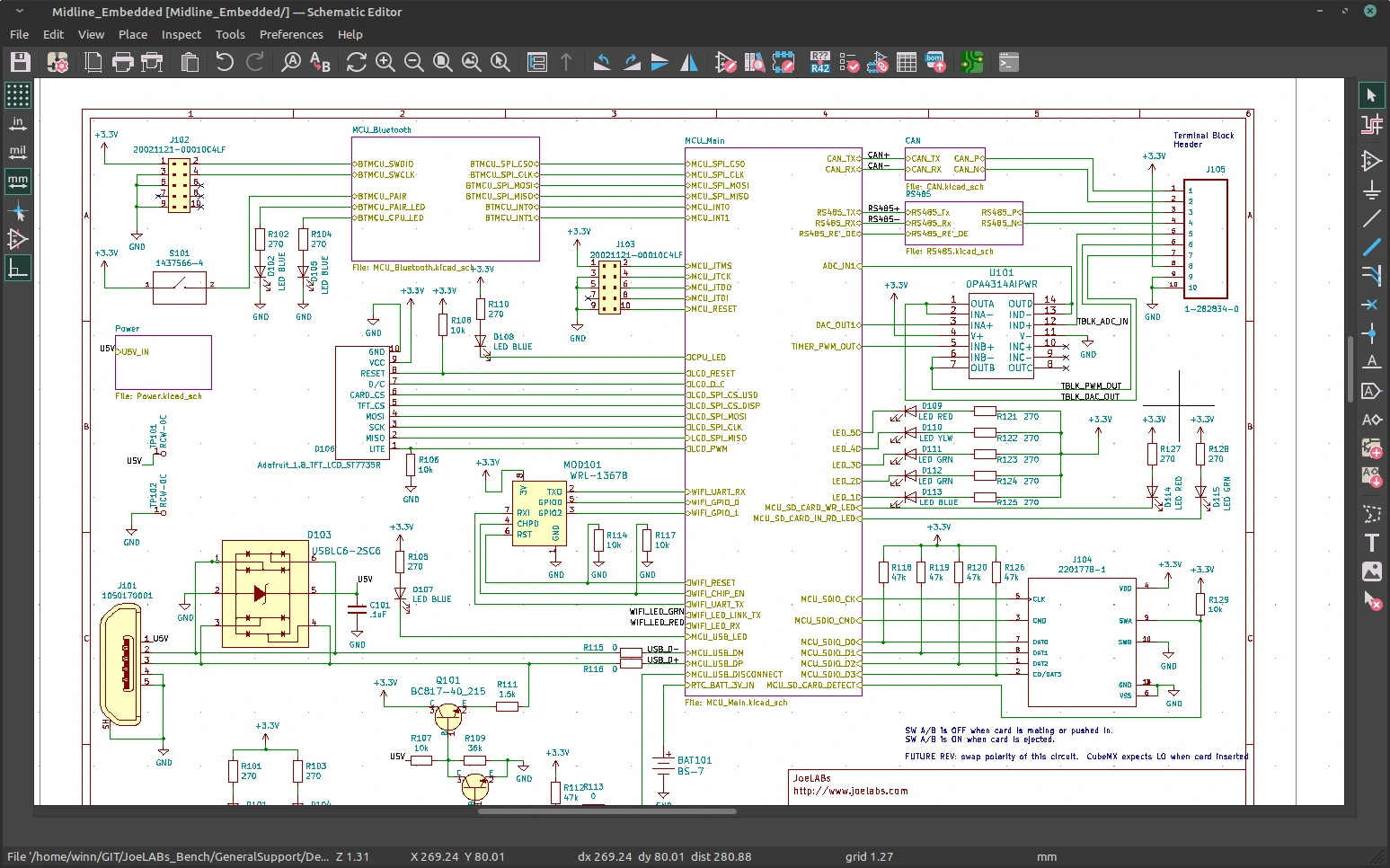
Task: Save the schematic with the floppy icon
Action: 20,62
